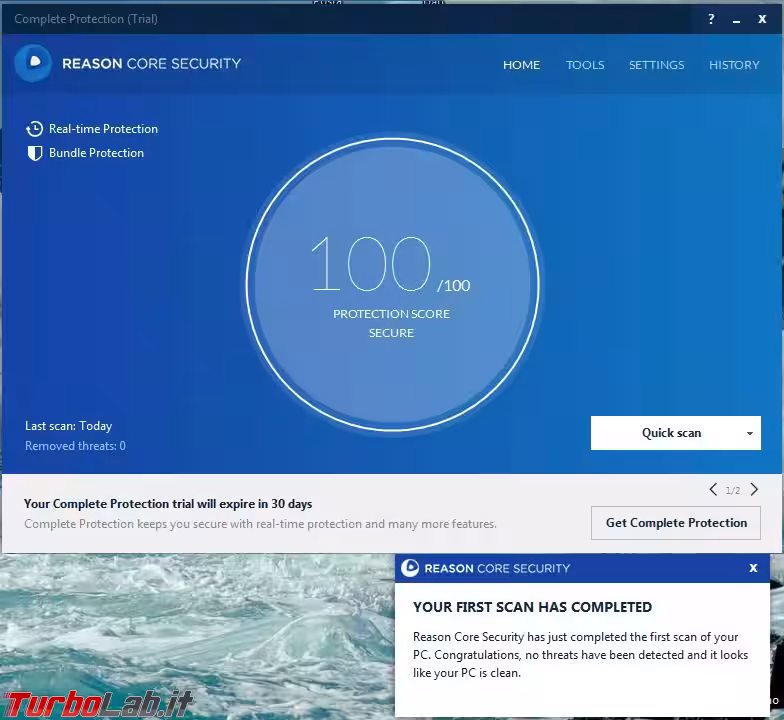The image size is (784, 720).
Task: Dismiss the first scan completed notification
Action: tap(753, 568)
